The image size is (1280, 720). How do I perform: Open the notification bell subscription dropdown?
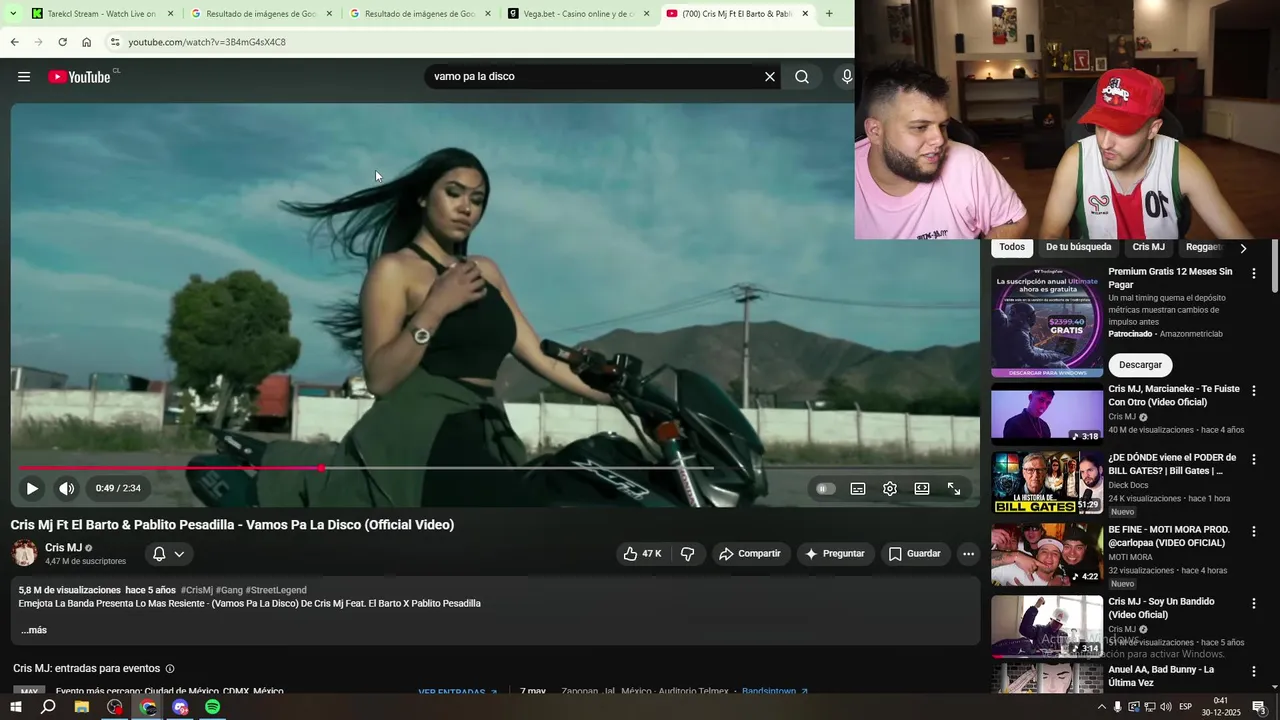[168, 553]
